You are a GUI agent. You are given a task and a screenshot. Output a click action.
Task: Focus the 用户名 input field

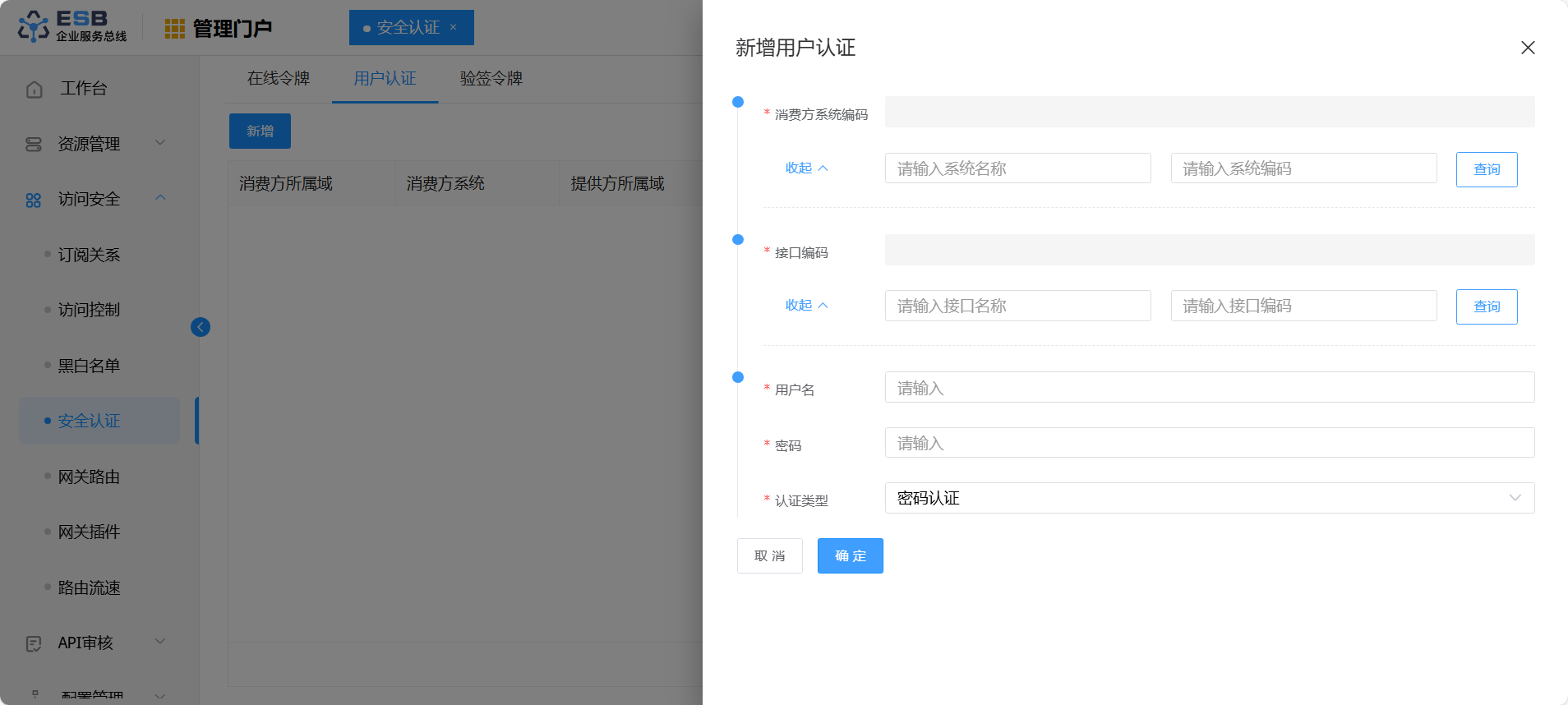click(1209, 388)
